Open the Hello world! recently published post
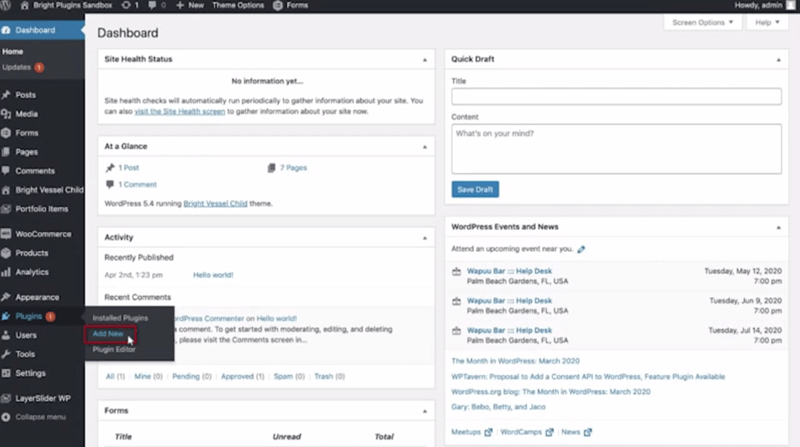This screenshot has width=800, height=447. coord(213,275)
